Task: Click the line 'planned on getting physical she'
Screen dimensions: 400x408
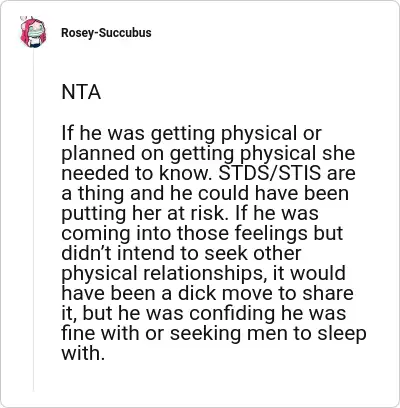Action: coord(208,154)
